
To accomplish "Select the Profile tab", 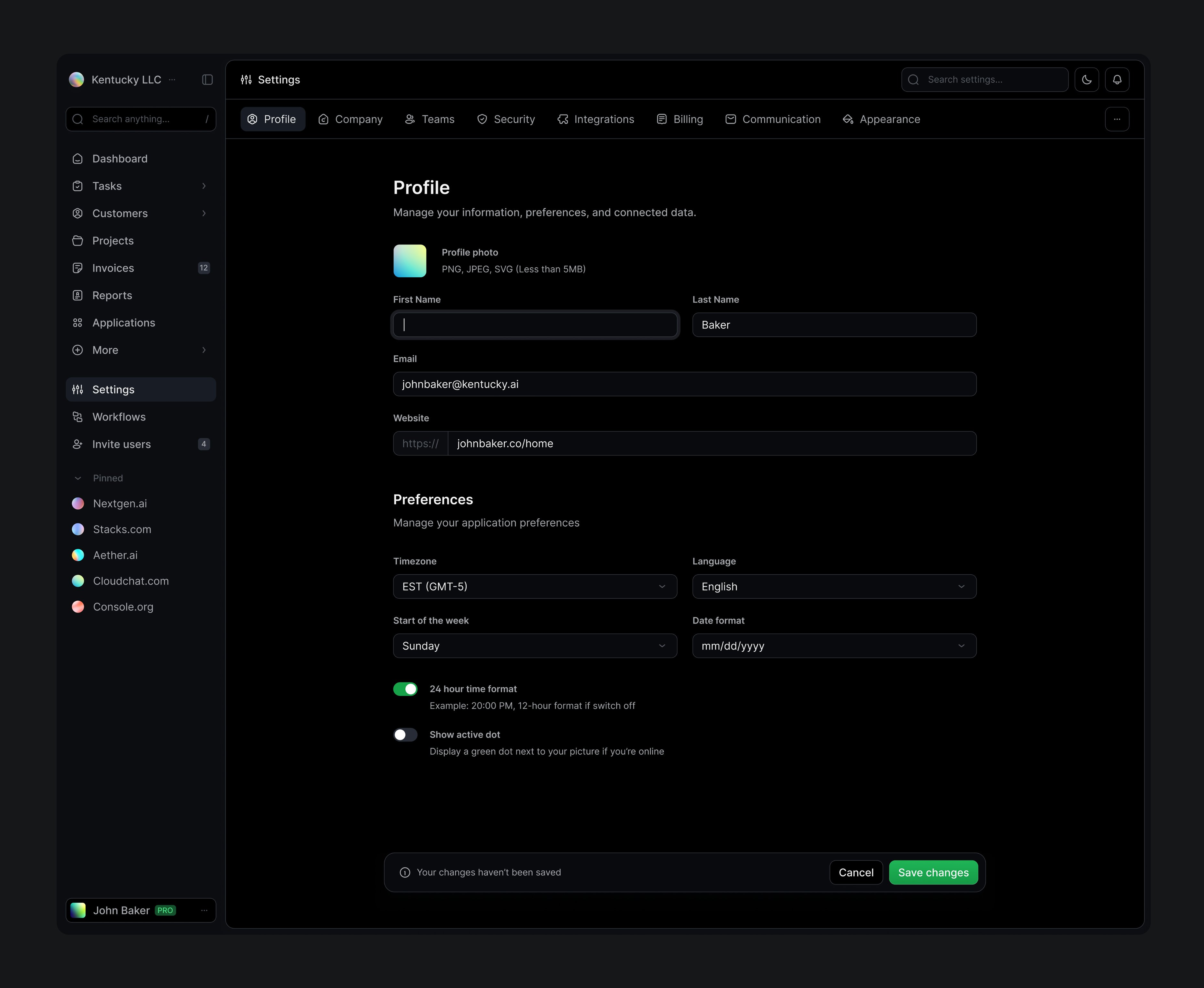I will [x=273, y=119].
